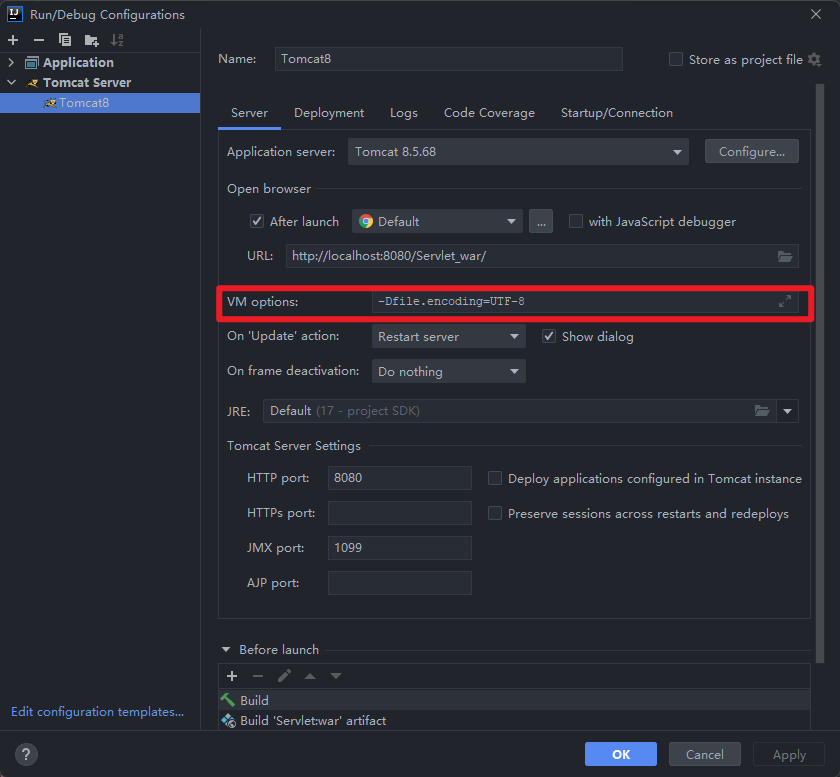Switch to the Deployment tab

[329, 113]
